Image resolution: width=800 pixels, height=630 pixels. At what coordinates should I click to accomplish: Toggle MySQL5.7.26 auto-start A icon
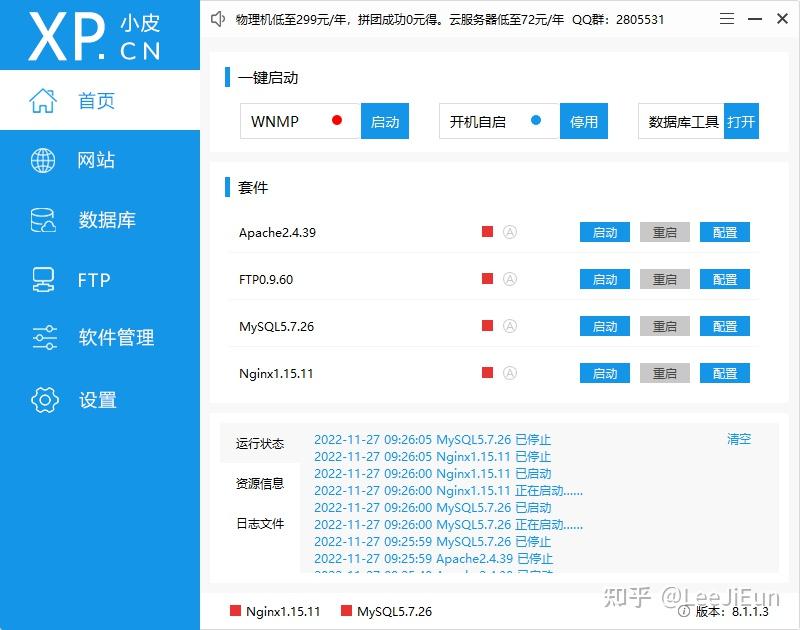click(x=510, y=325)
